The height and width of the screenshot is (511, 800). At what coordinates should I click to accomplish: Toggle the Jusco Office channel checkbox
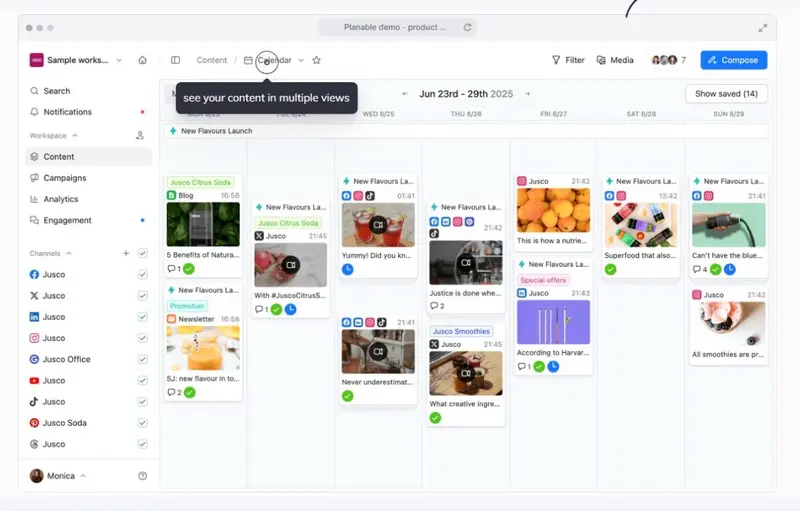click(x=142, y=359)
